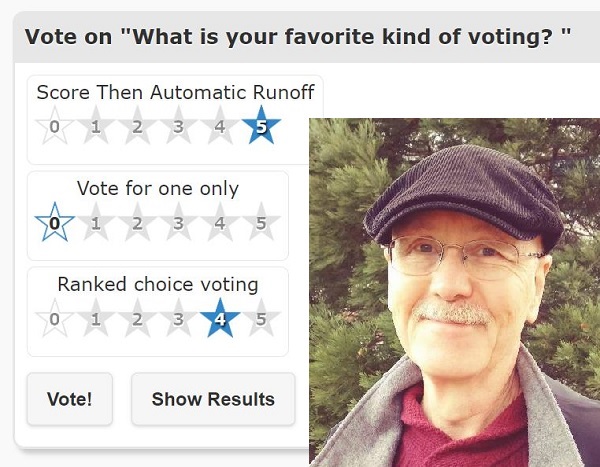The width and height of the screenshot is (600, 467).
Task: Select star 0 for Score Then Automatic Runoff
Action: (x=54, y=126)
